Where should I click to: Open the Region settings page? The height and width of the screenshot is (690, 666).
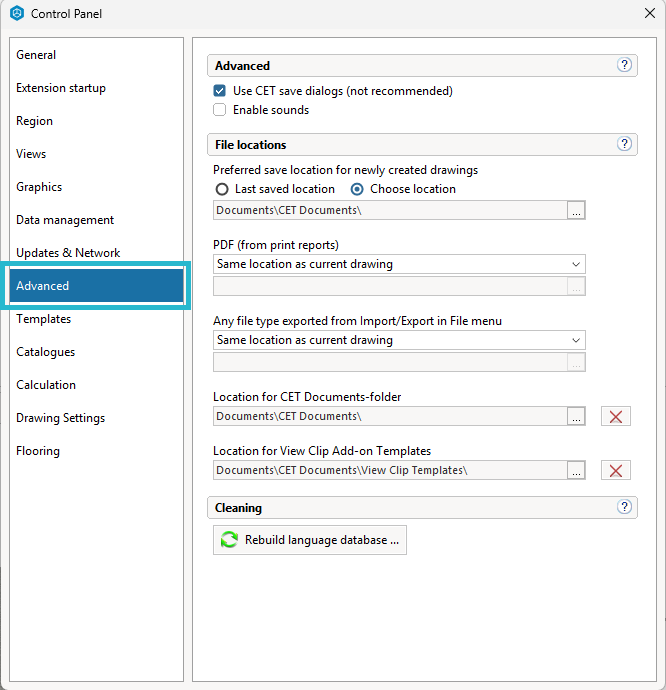(96, 121)
